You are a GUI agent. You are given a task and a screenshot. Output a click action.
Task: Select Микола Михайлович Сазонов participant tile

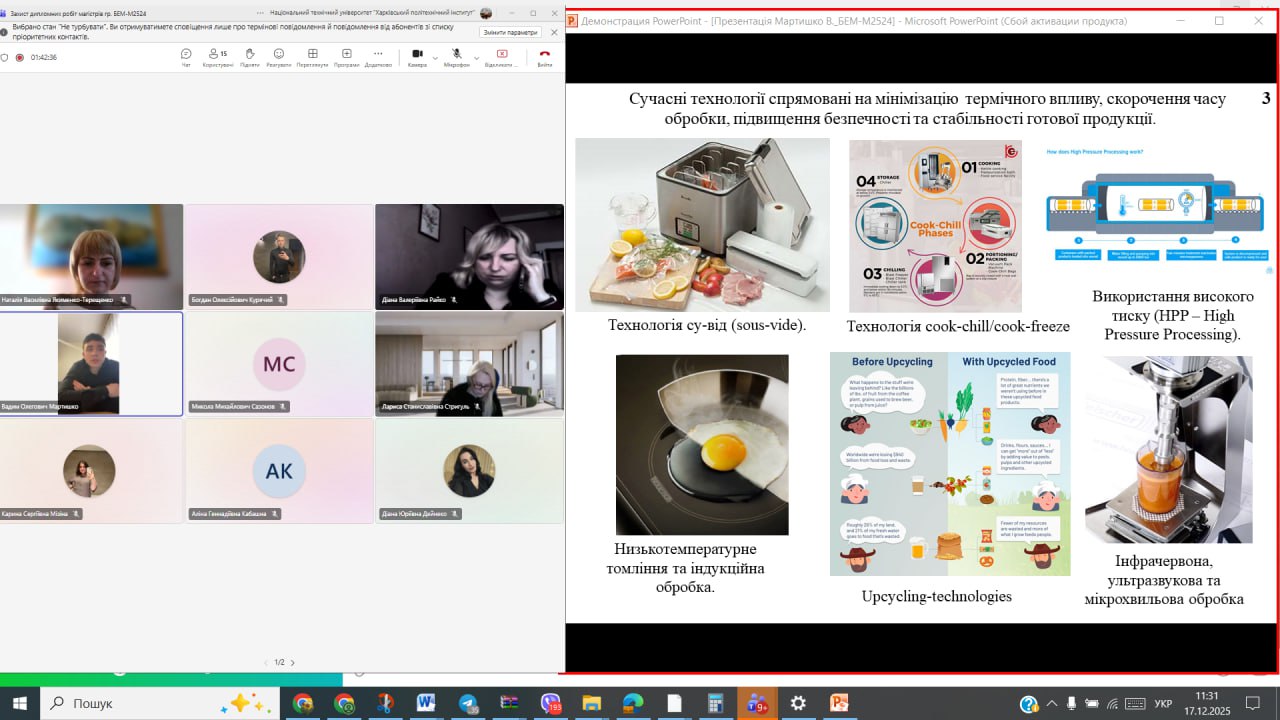pos(279,364)
